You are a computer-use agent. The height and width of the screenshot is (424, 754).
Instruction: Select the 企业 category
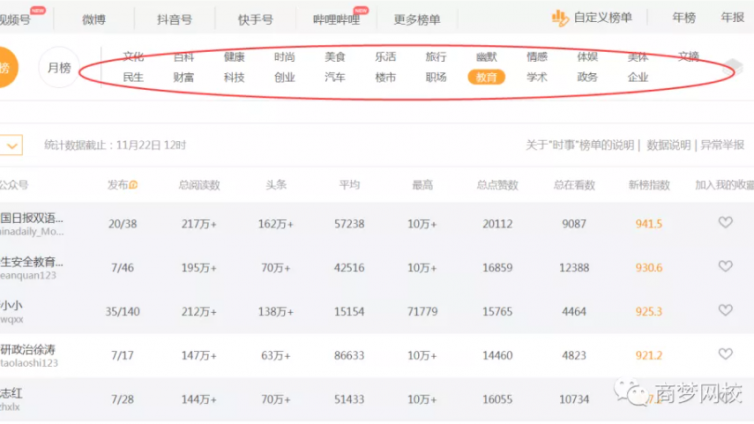pyautogui.click(x=638, y=77)
